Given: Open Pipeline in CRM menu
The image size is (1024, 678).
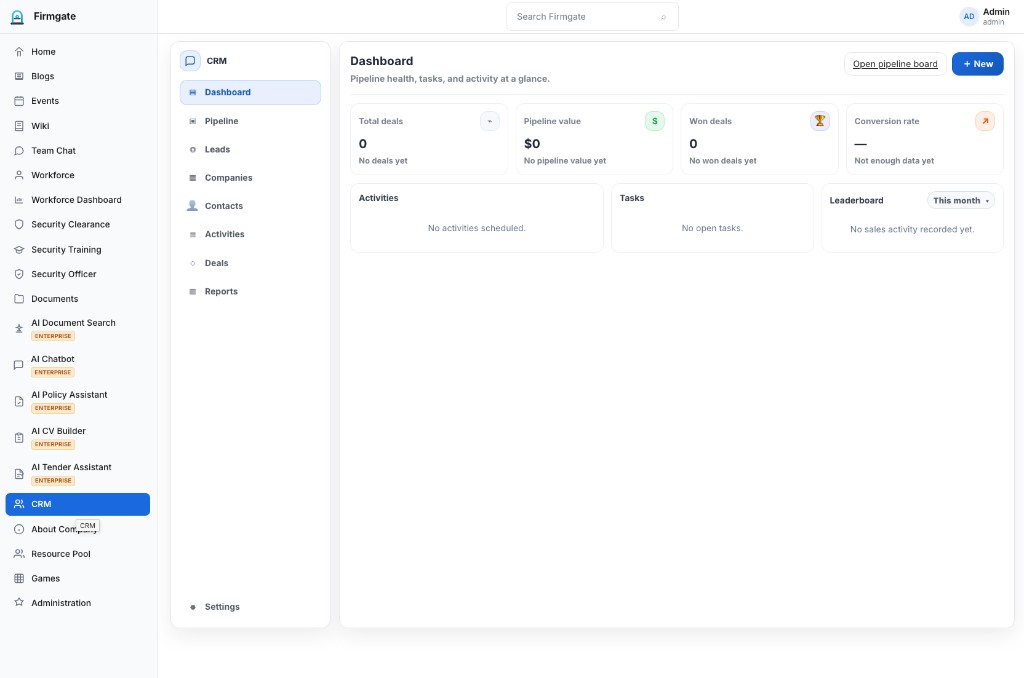Looking at the screenshot, I should [250, 121].
